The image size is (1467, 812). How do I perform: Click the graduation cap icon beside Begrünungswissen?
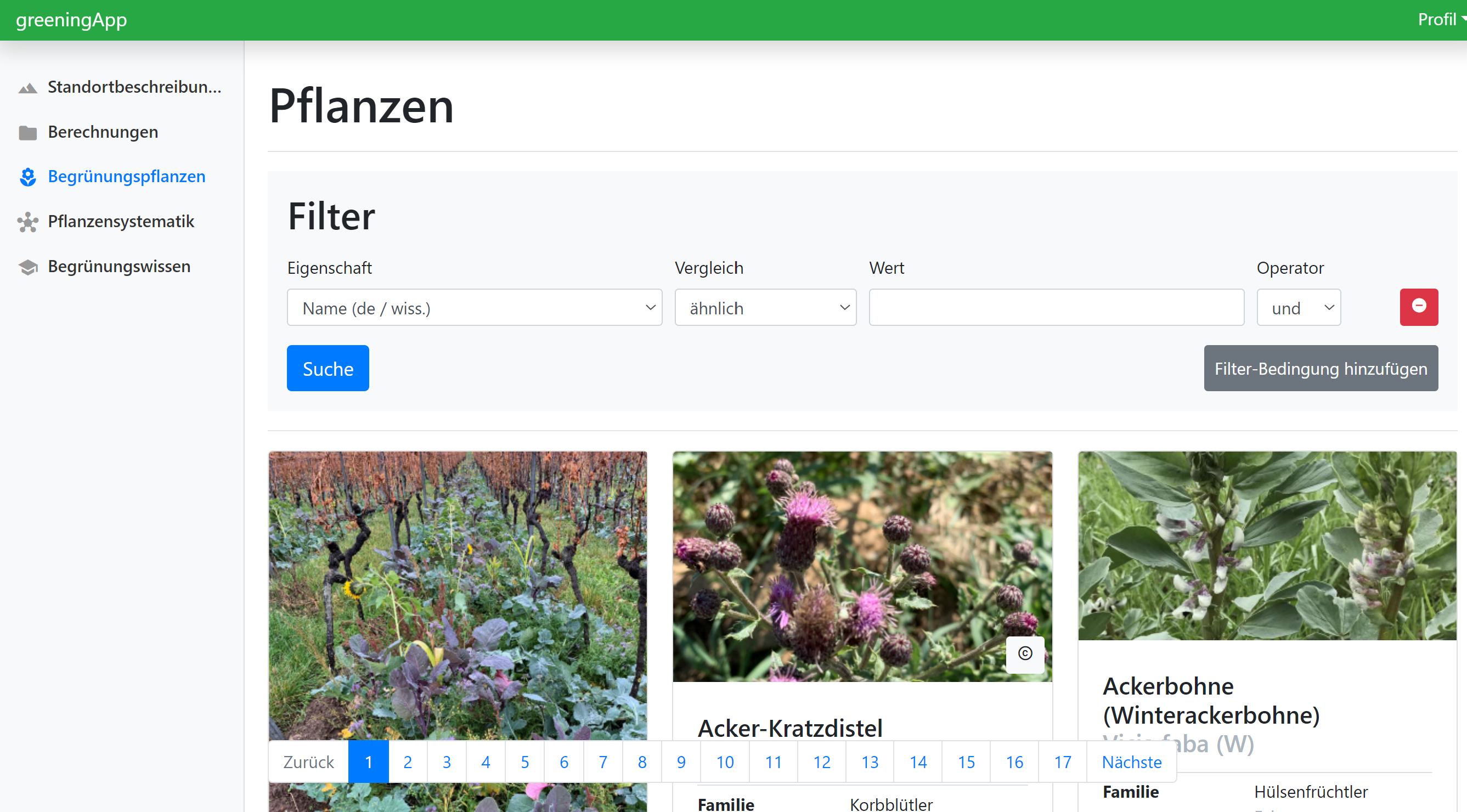pos(28,267)
